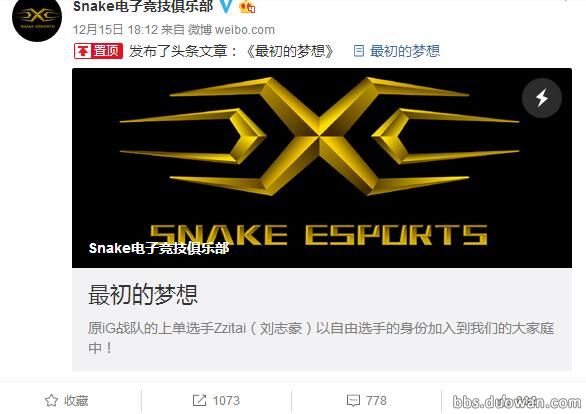
Task: Click the 12月15日 18:12 post timestamp
Action: (x=114, y=30)
